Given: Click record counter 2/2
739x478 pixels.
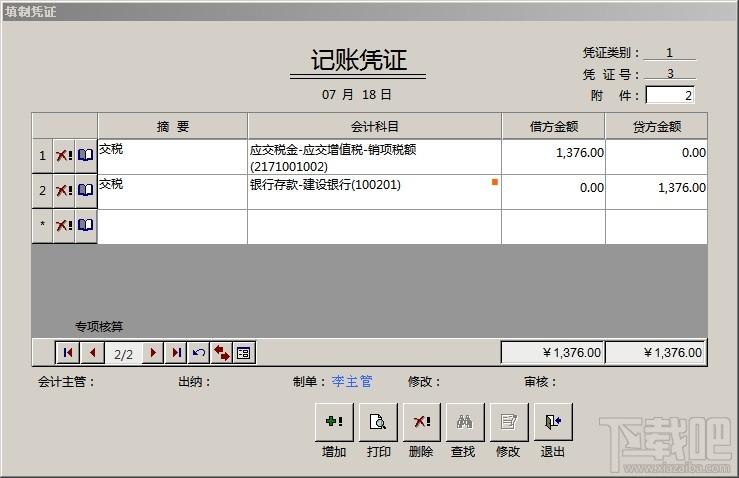Looking at the screenshot, I should [123, 354].
